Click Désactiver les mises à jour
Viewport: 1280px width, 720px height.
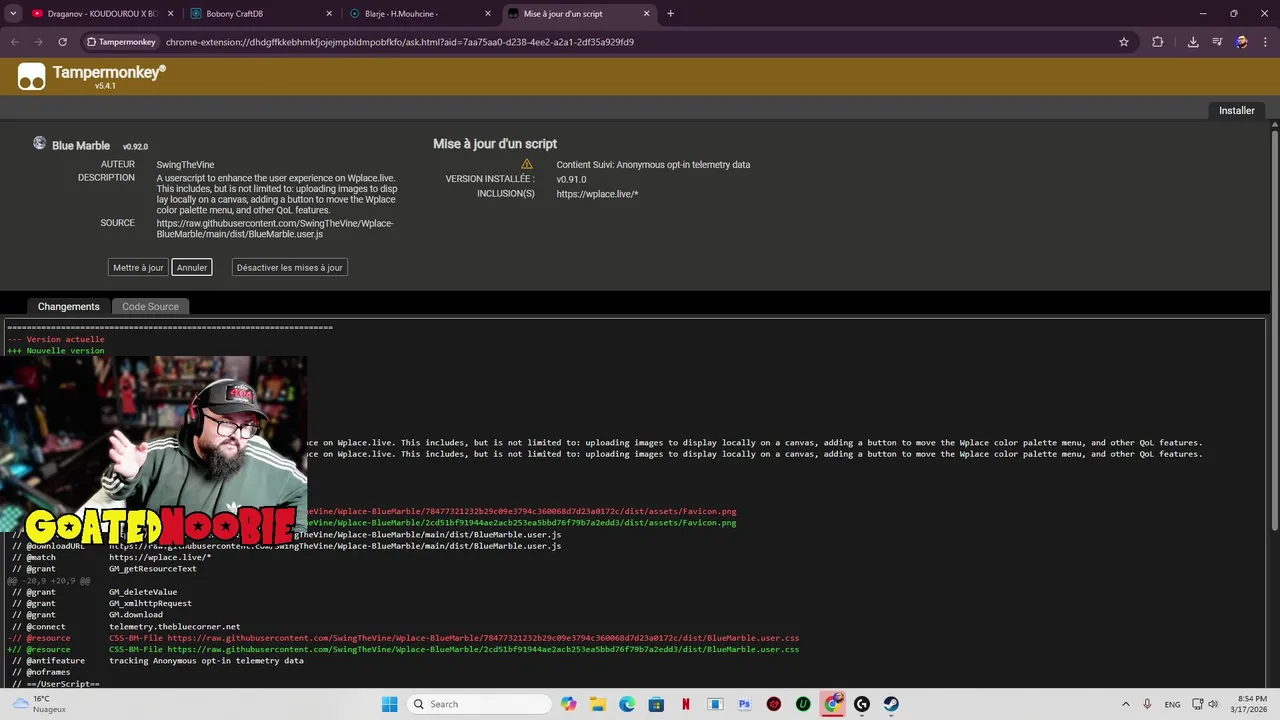pos(290,267)
